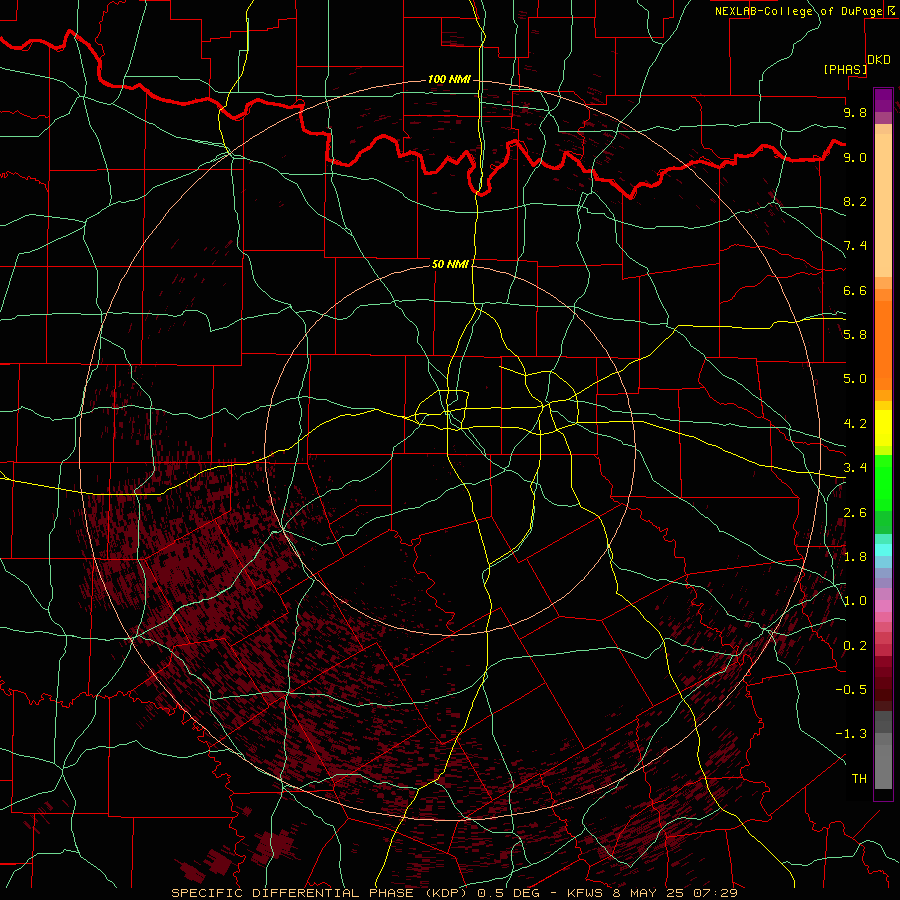Pick the bright green band of the color scale
Viewport: 900px width, 900px height.
(883, 483)
